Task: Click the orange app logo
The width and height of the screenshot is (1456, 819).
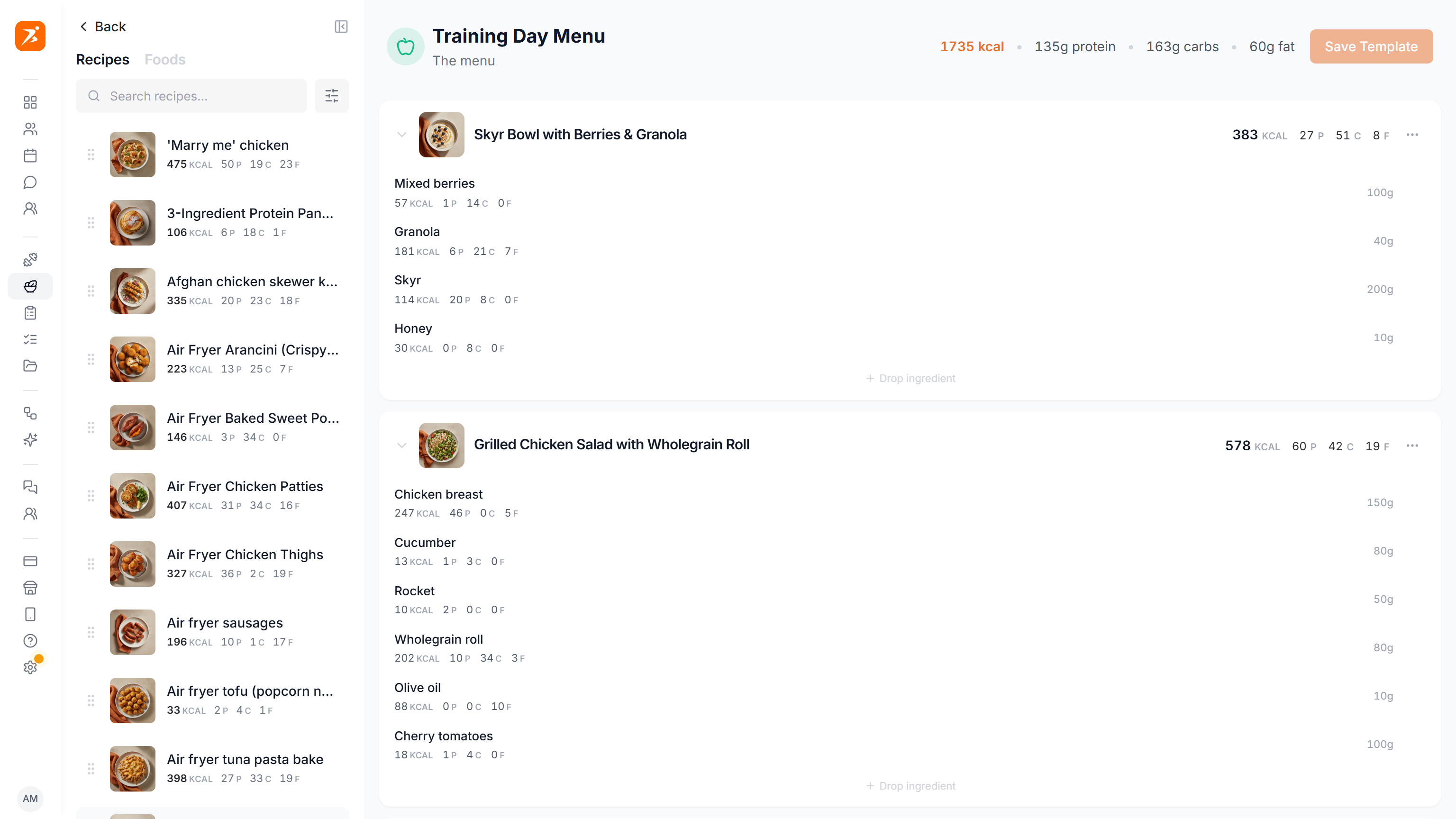Action: (30, 36)
